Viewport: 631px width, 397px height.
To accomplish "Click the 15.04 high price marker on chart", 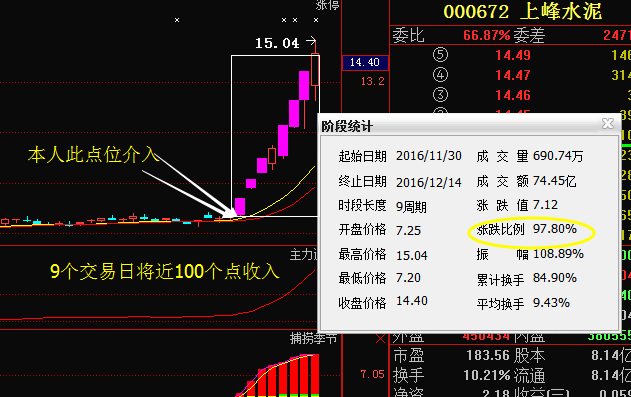I will pyautogui.click(x=277, y=43).
